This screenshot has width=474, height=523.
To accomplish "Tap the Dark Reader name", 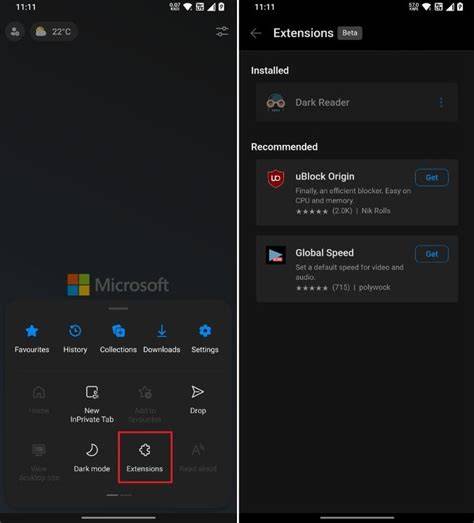I will 322,102.
